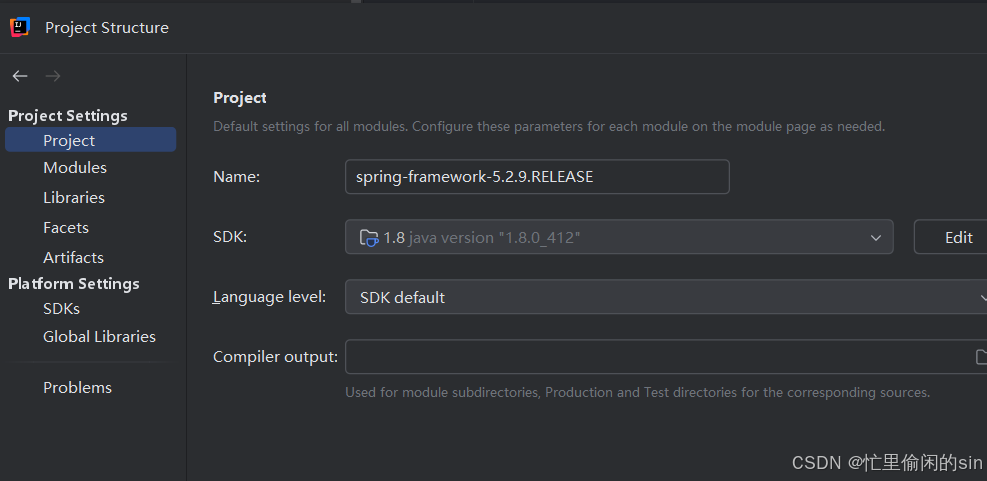Open the Libraries settings page

click(x=74, y=198)
